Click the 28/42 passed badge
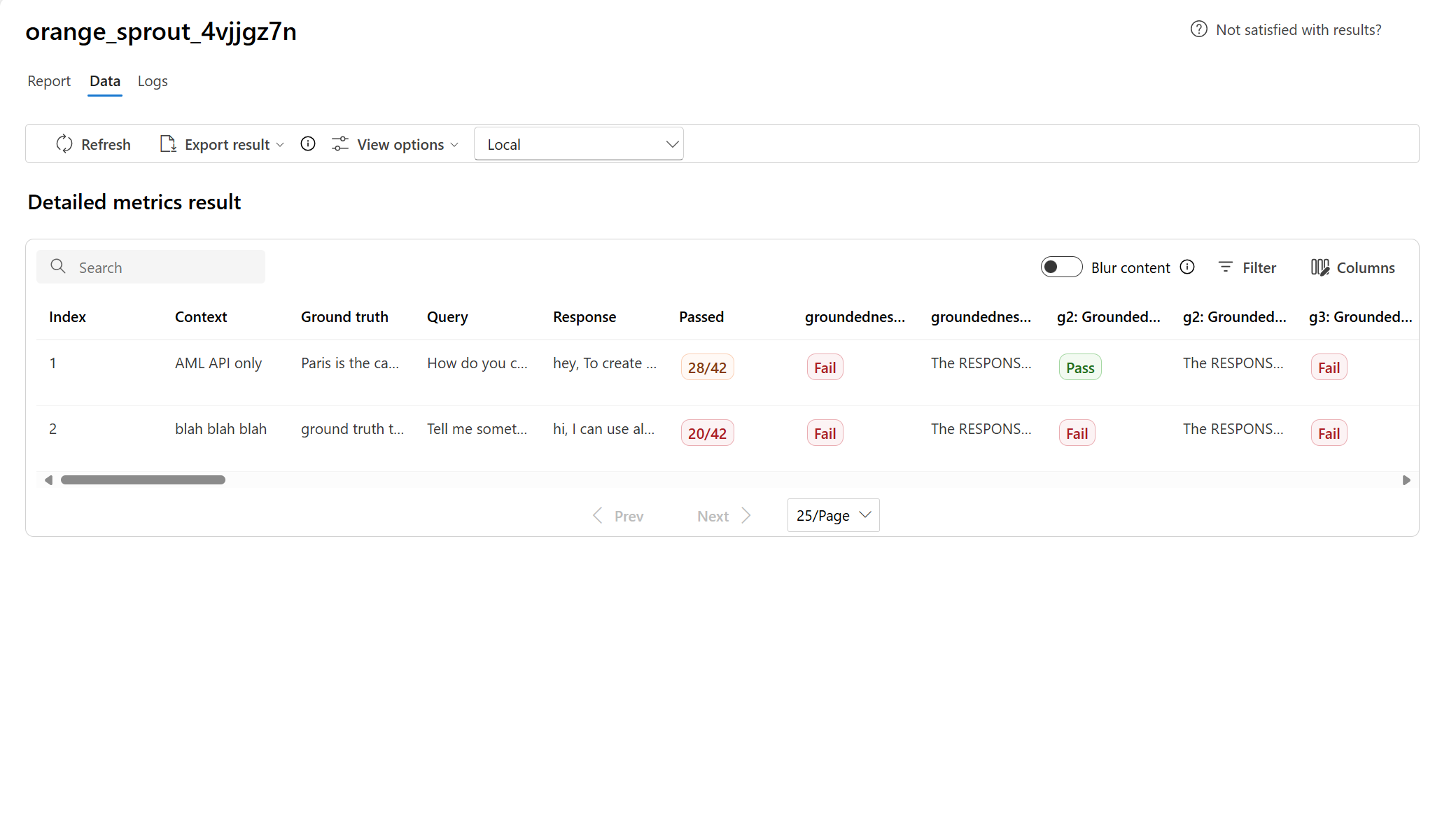Image resolution: width=1442 pixels, height=840 pixels. click(x=707, y=367)
